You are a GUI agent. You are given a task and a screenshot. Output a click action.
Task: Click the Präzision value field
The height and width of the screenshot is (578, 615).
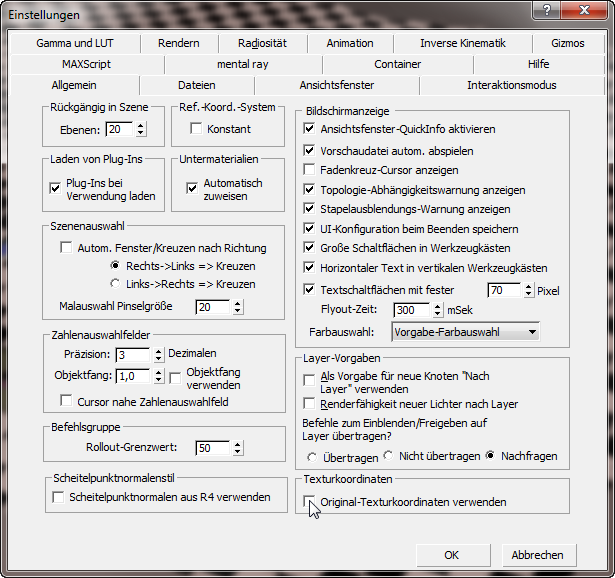(x=133, y=354)
